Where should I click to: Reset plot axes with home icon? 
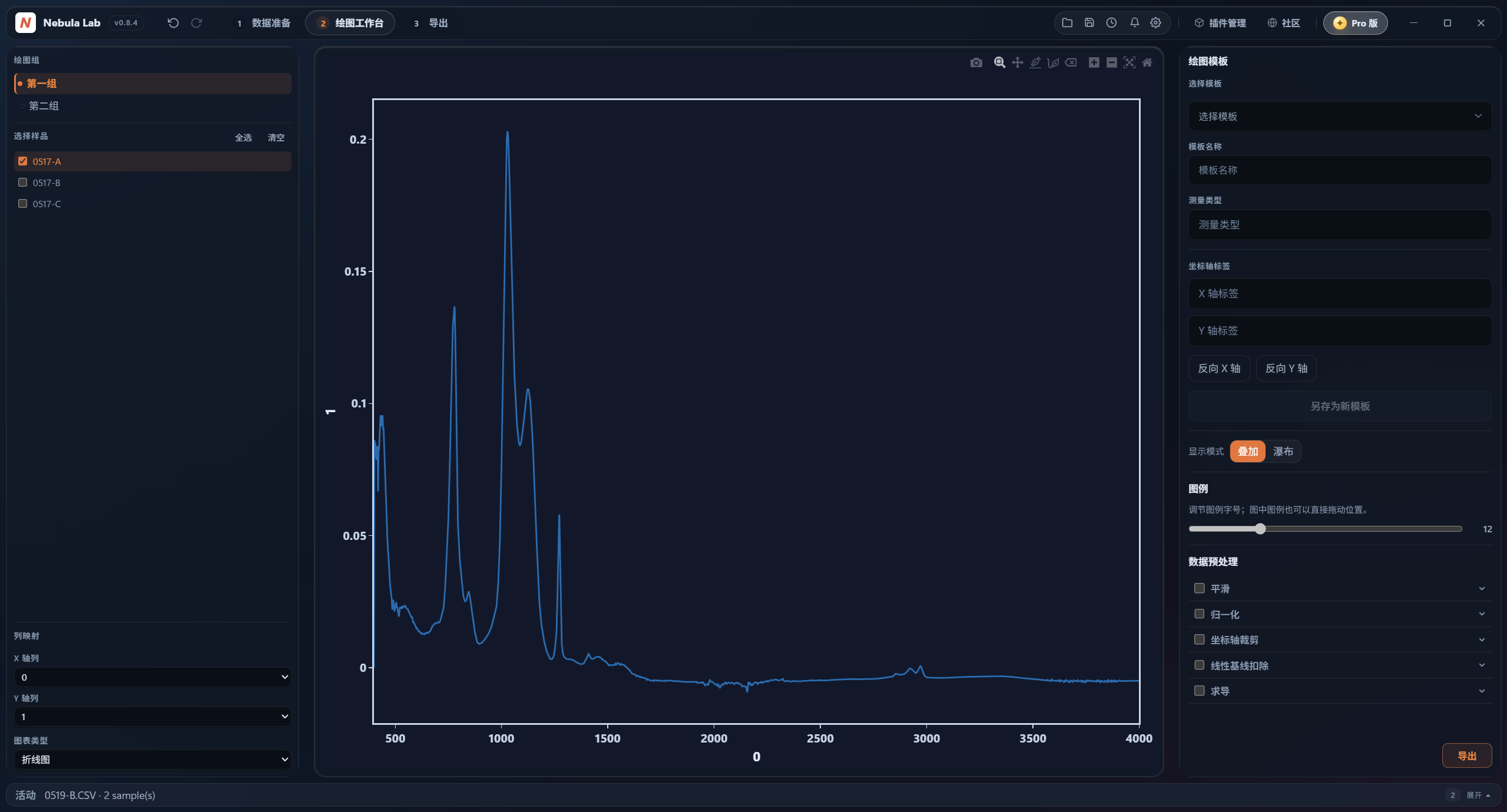[x=1147, y=62]
